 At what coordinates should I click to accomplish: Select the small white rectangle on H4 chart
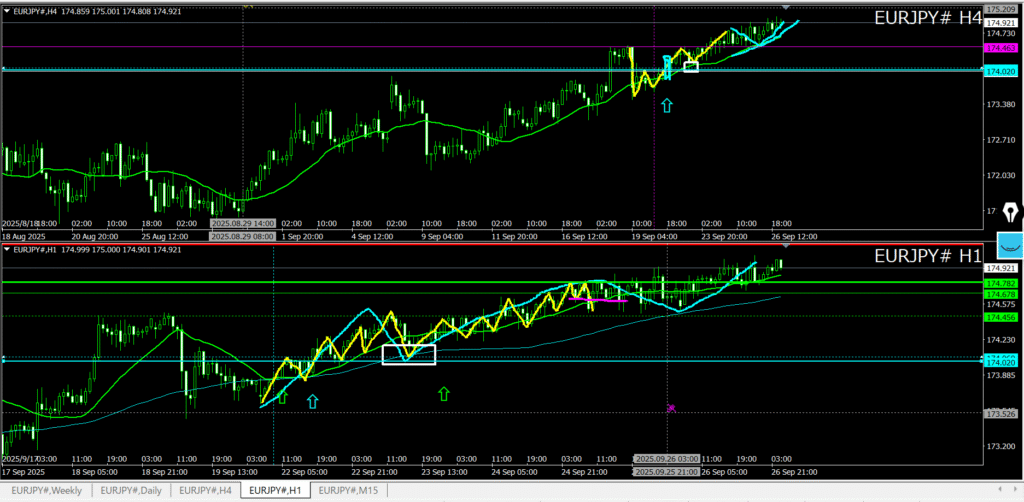pyautogui.click(x=690, y=67)
